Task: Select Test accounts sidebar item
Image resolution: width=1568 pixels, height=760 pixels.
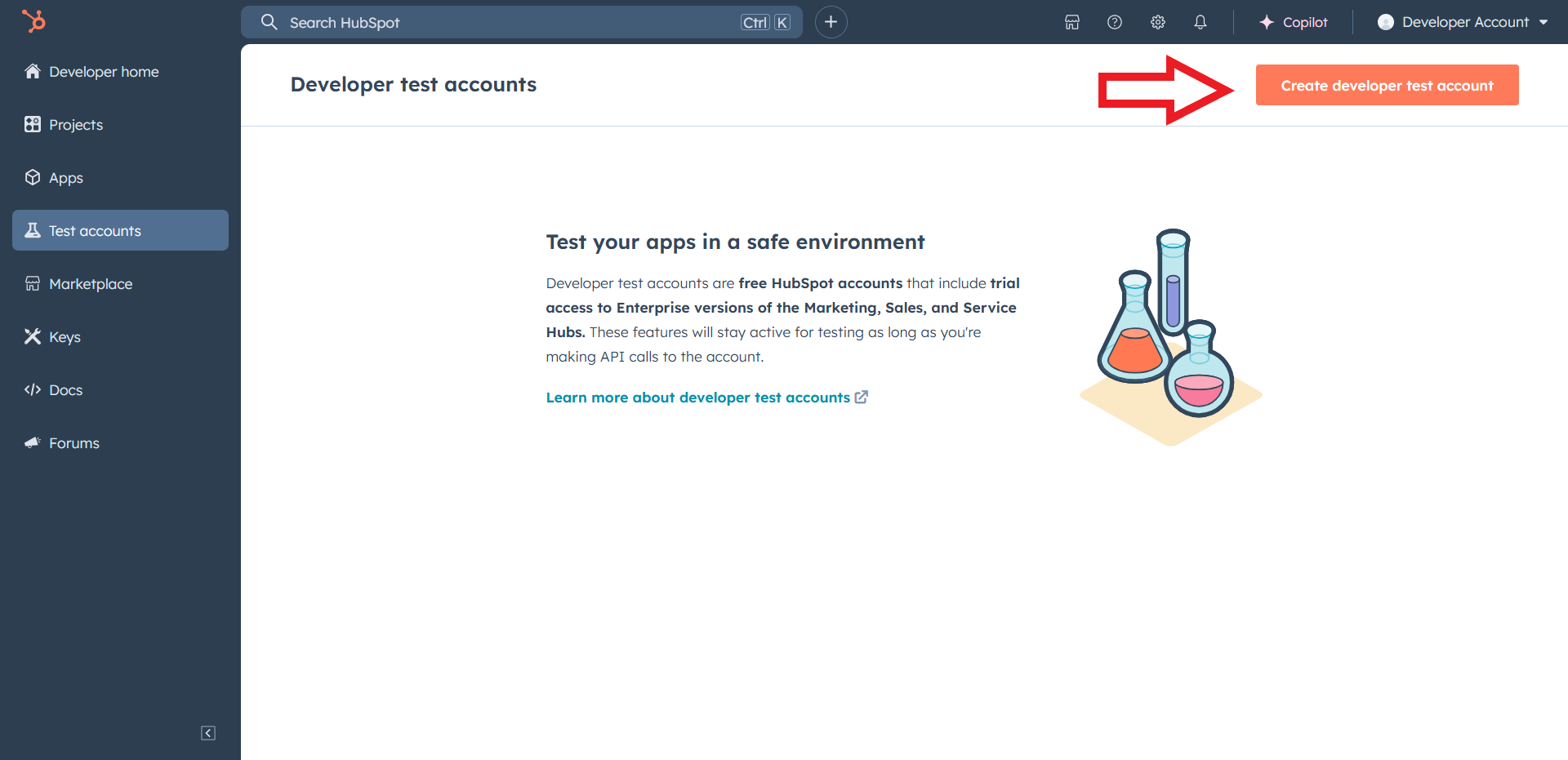Action: (x=120, y=230)
